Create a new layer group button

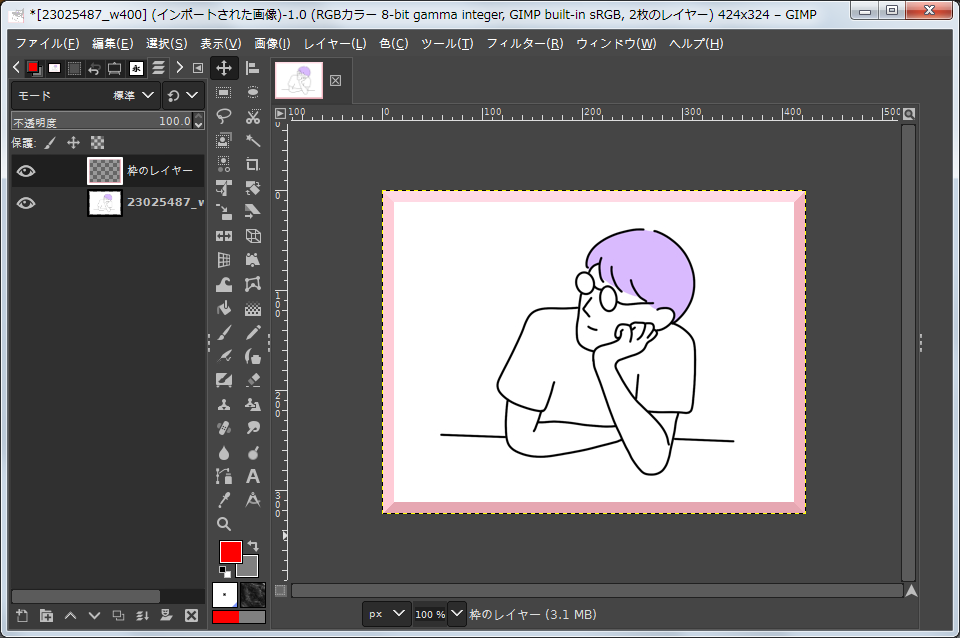point(47,615)
